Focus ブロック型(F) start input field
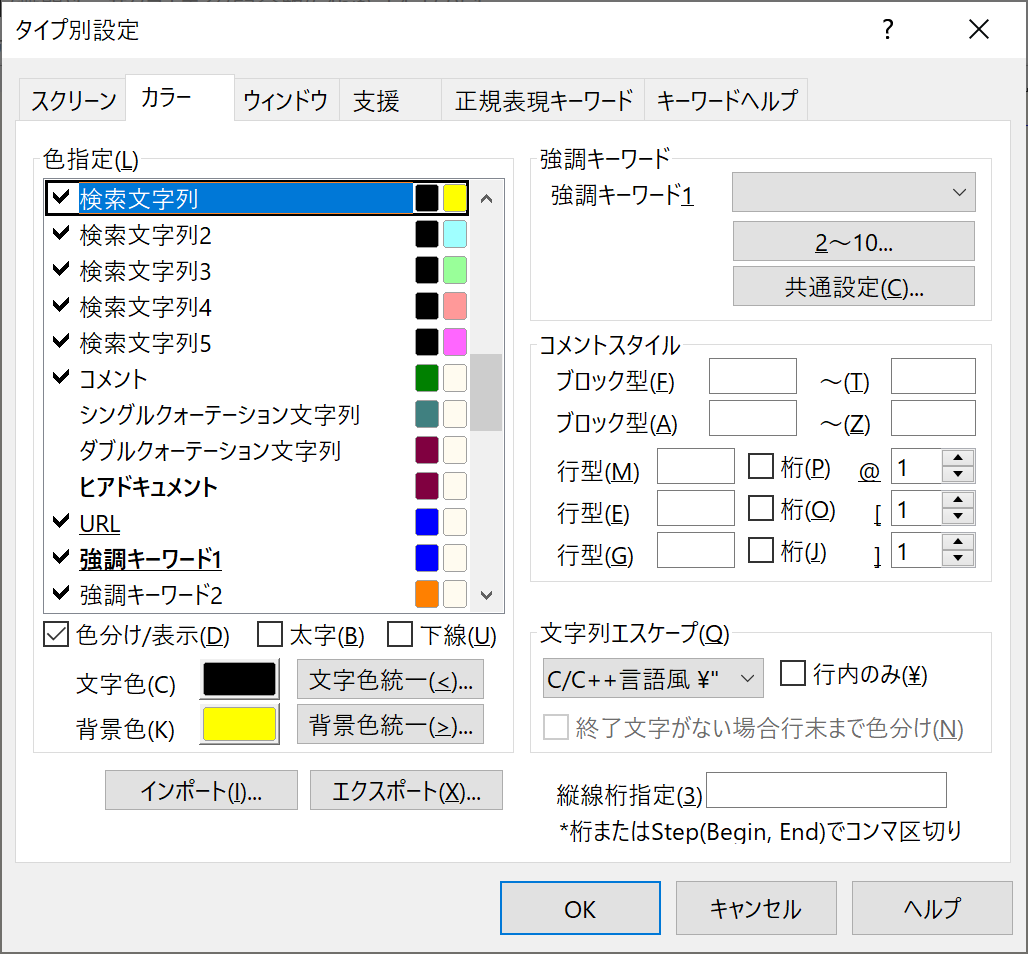 [753, 376]
